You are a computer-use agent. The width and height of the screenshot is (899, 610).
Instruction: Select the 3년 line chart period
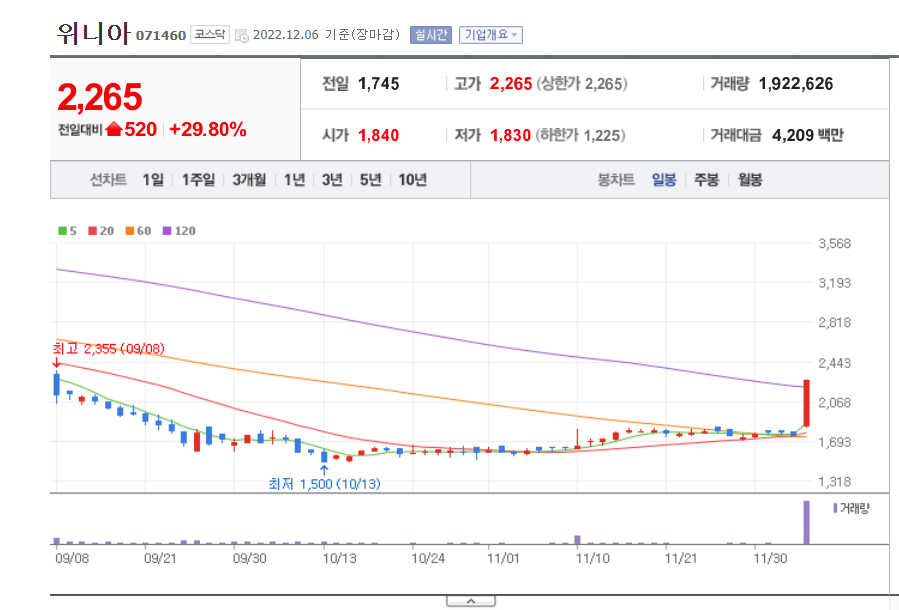tap(332, 180)
